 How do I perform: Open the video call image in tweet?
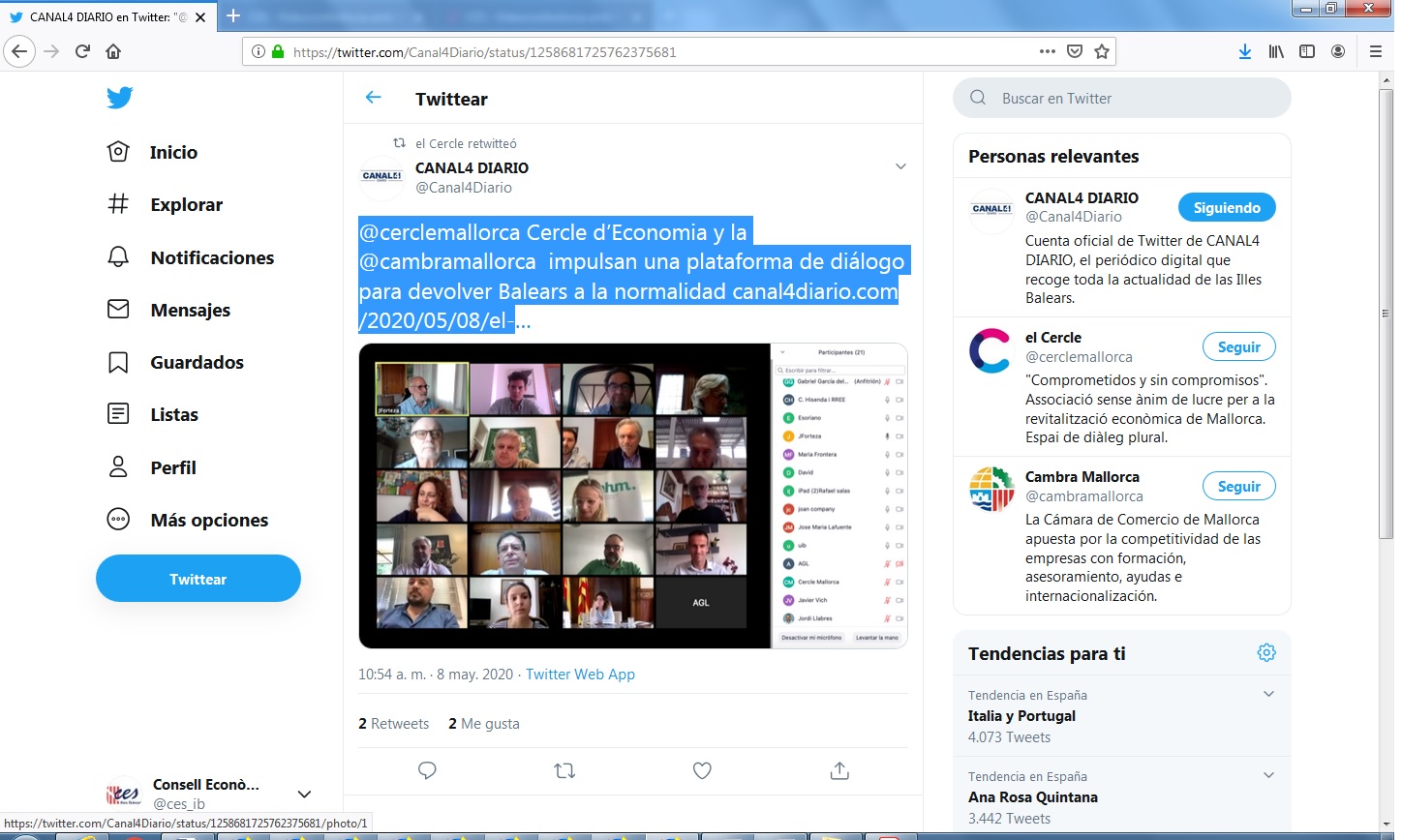tap(633, 495)
